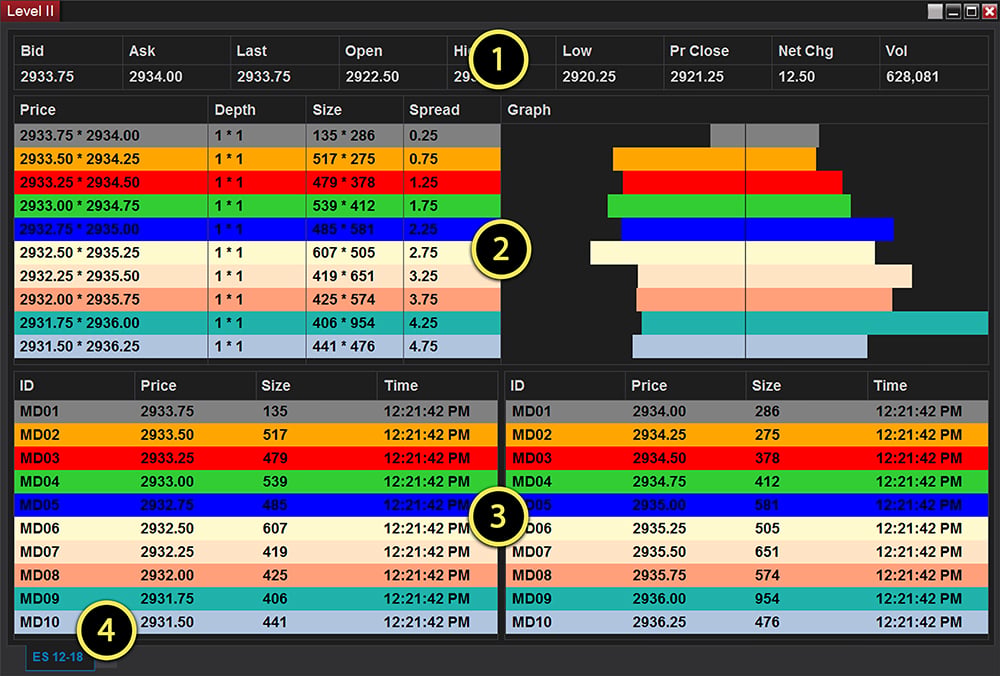Select ask row MD09 at 2936.00
The image size is (1000, 676).
(747, 599)
